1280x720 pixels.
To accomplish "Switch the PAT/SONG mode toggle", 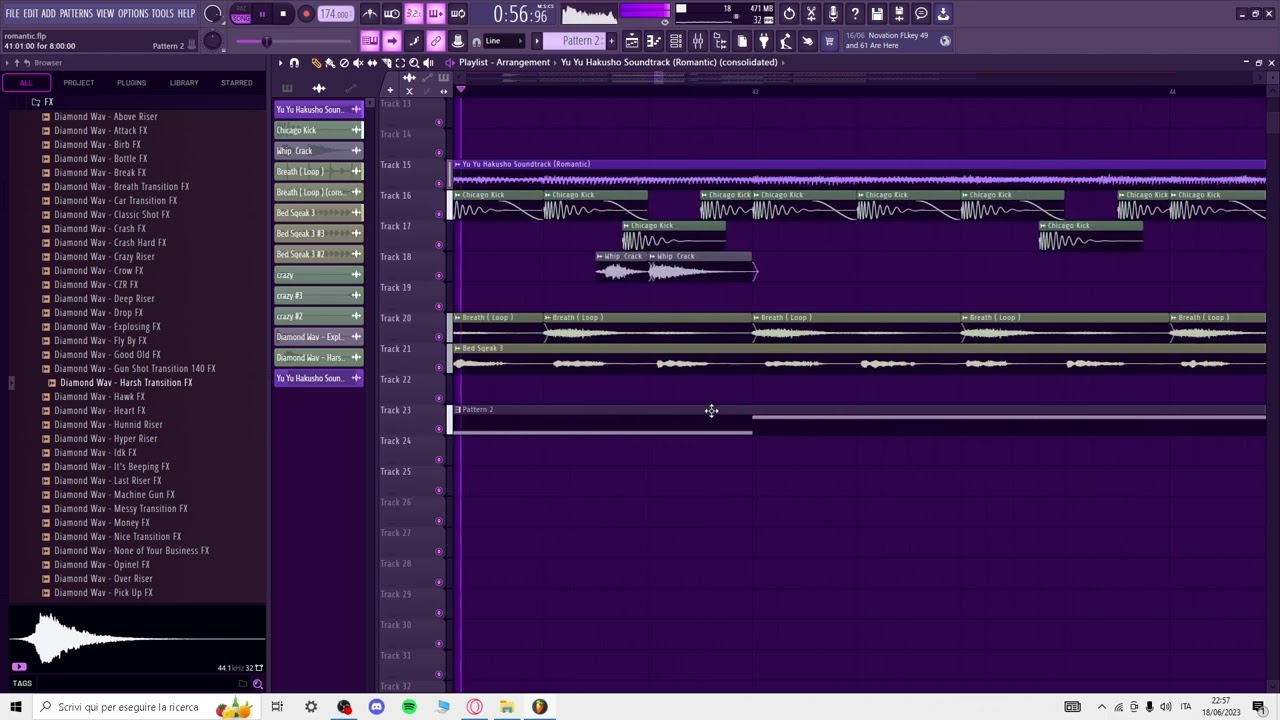I will [241, 14].
